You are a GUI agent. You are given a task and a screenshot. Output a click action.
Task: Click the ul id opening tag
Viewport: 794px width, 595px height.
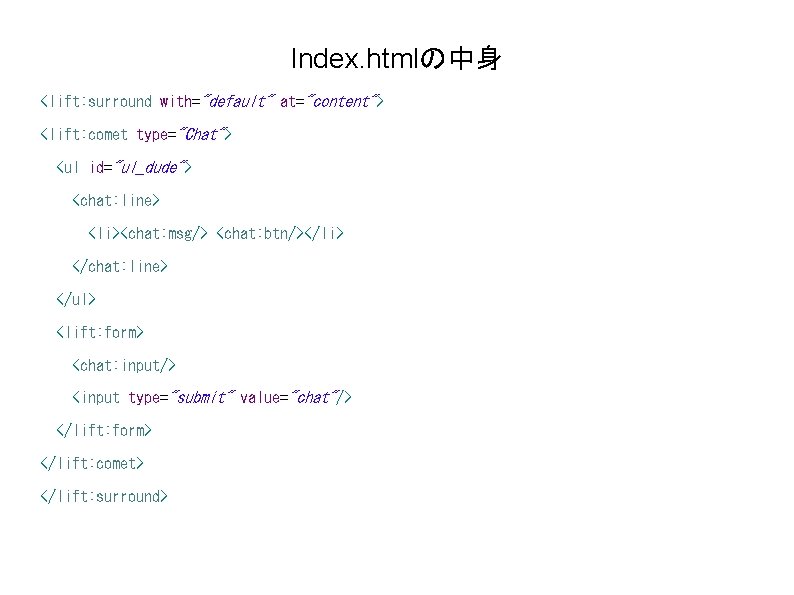124,167
